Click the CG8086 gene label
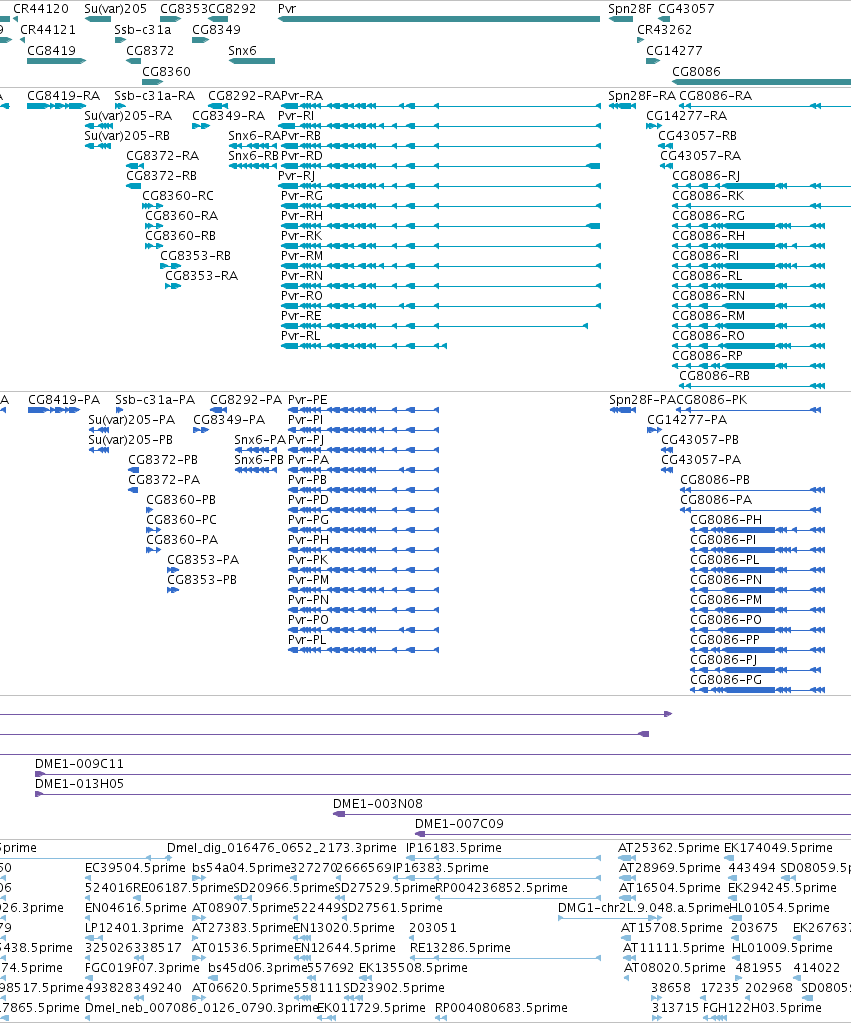 pyautogui.click(x=696, y=71)
